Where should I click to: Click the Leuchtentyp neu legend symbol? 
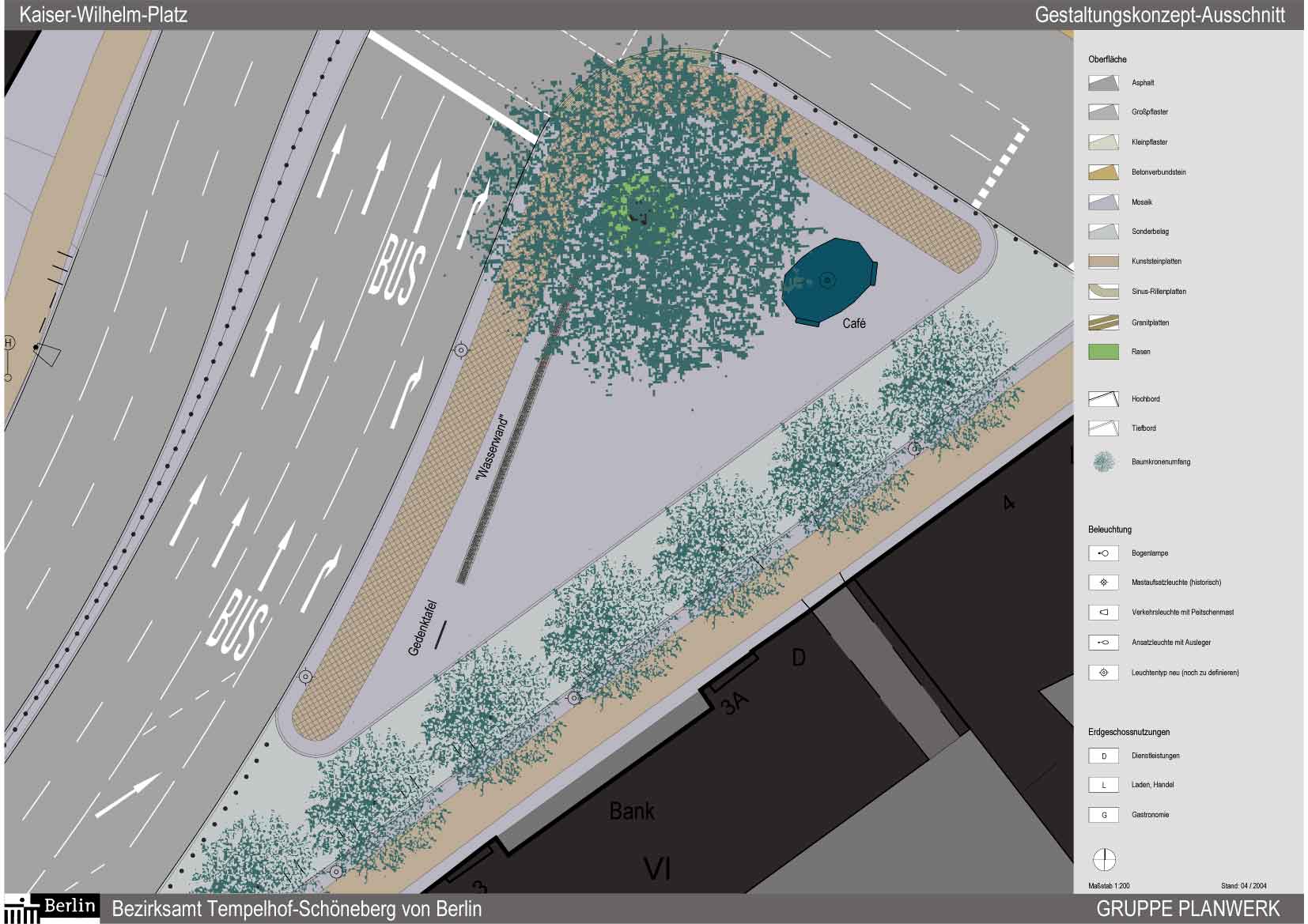pyautogui.click(x=1103, y=673)
